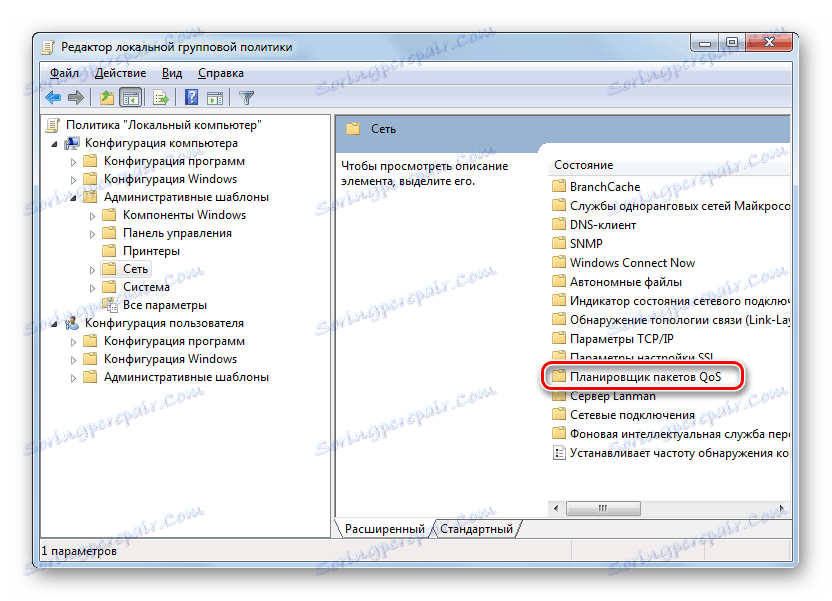Select Панель управления in the tree
Viewport: 832px width, 601px height.
click(x=177, y=233)
